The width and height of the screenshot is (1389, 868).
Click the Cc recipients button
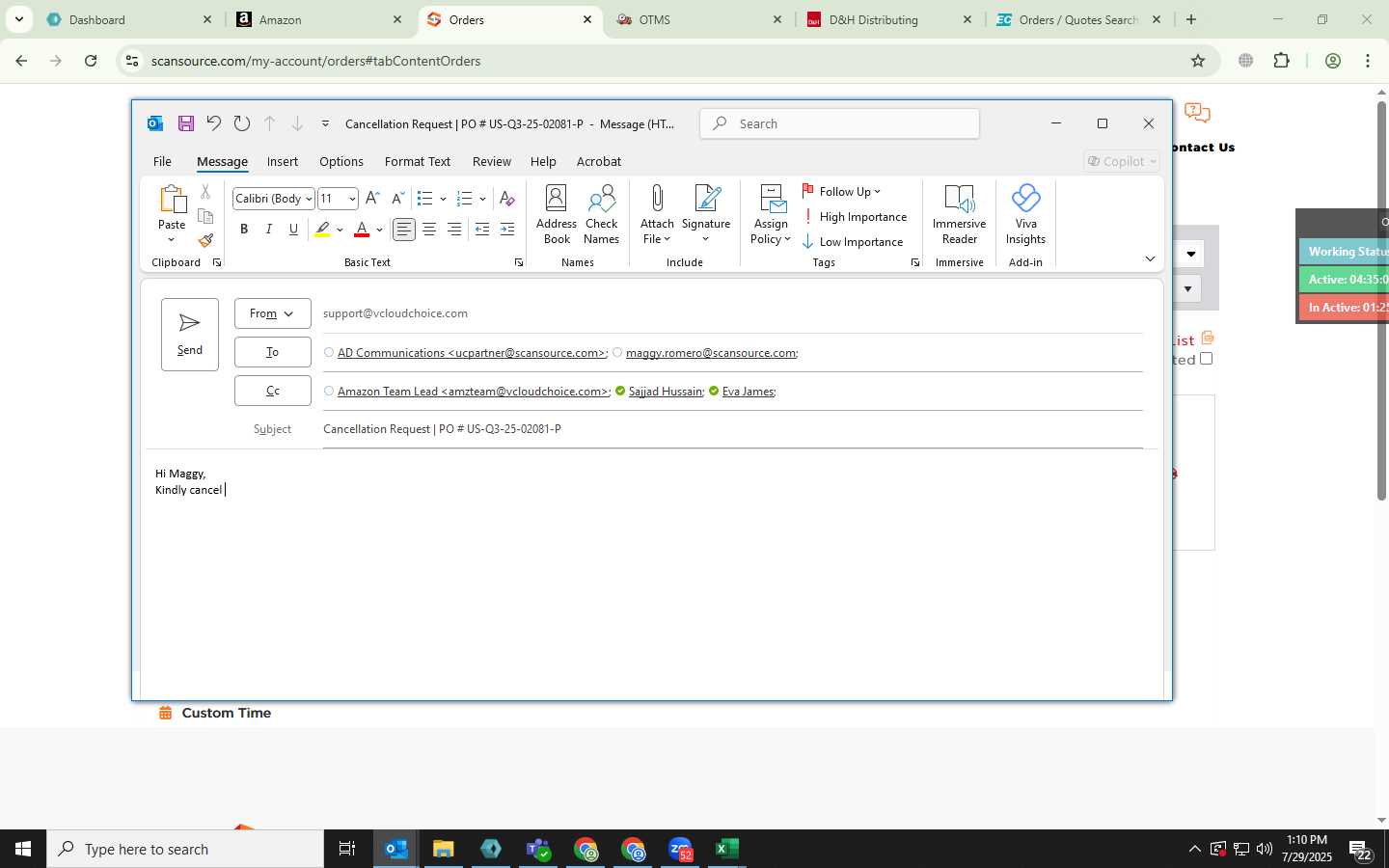pyautogui.click(x=272, y=391)
